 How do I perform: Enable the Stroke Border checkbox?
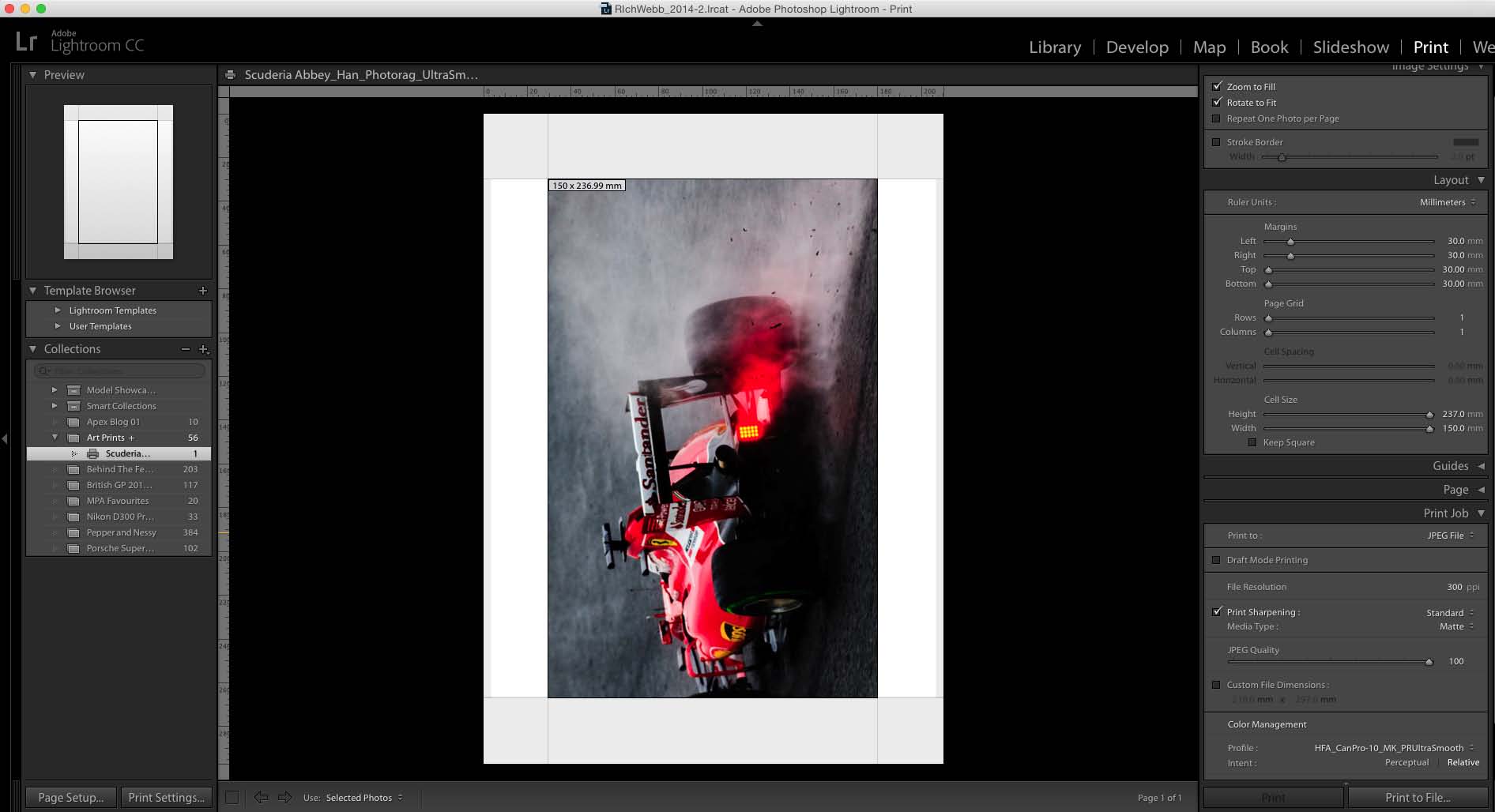tap(1217, 142)
